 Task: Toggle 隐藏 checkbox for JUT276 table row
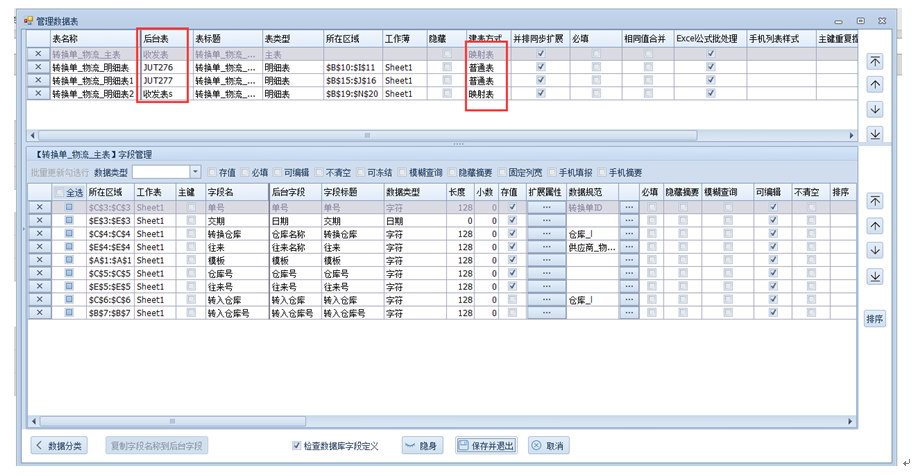[447, 67]
